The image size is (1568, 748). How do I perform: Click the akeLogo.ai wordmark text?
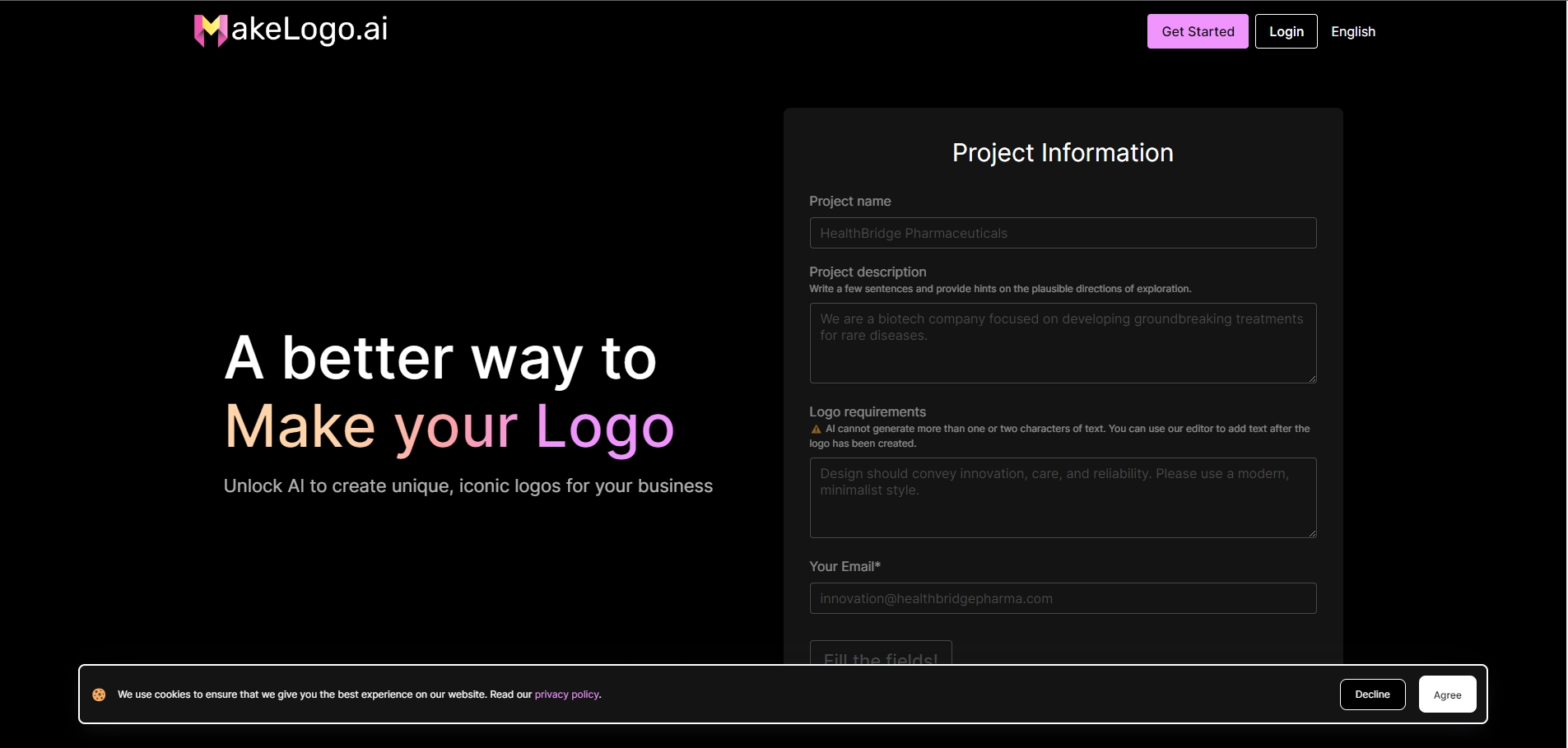point(309,29)
